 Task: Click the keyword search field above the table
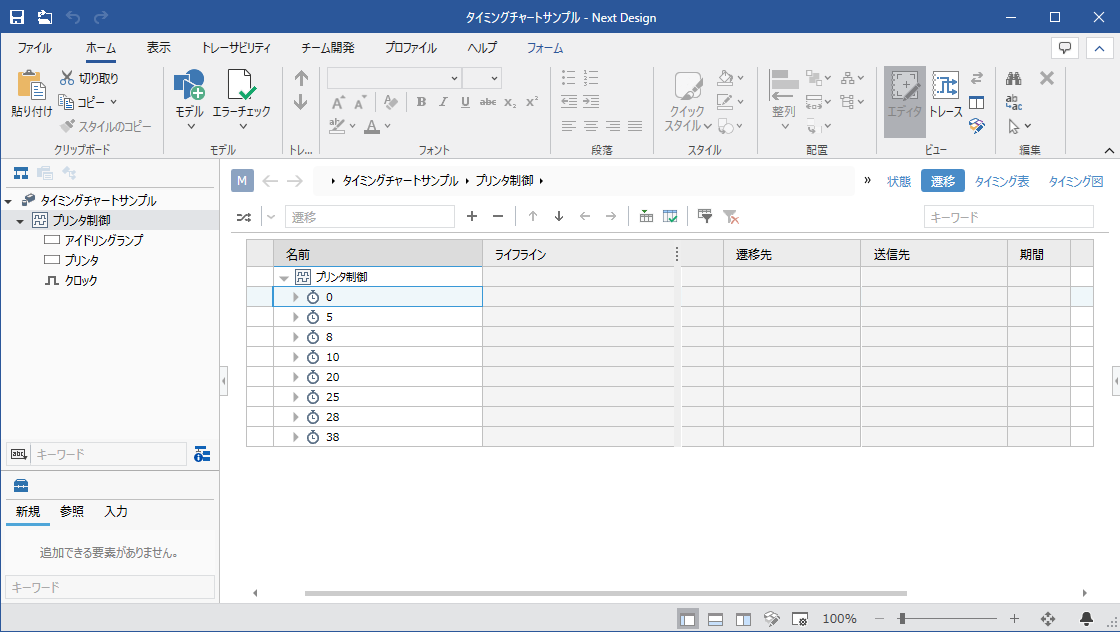pyautogui.click(x=1009, y=216)
